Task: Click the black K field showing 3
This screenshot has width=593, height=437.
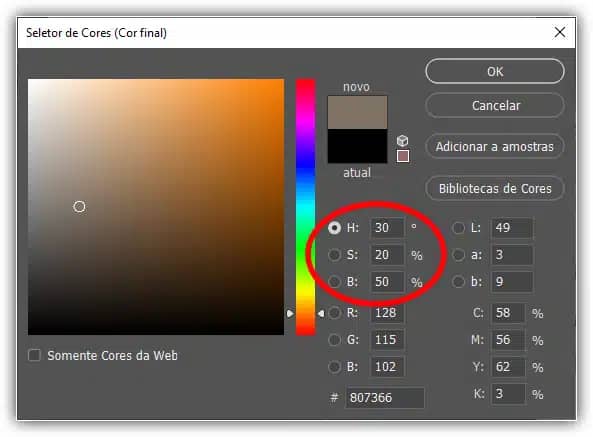Action: (x=508, y=394)
